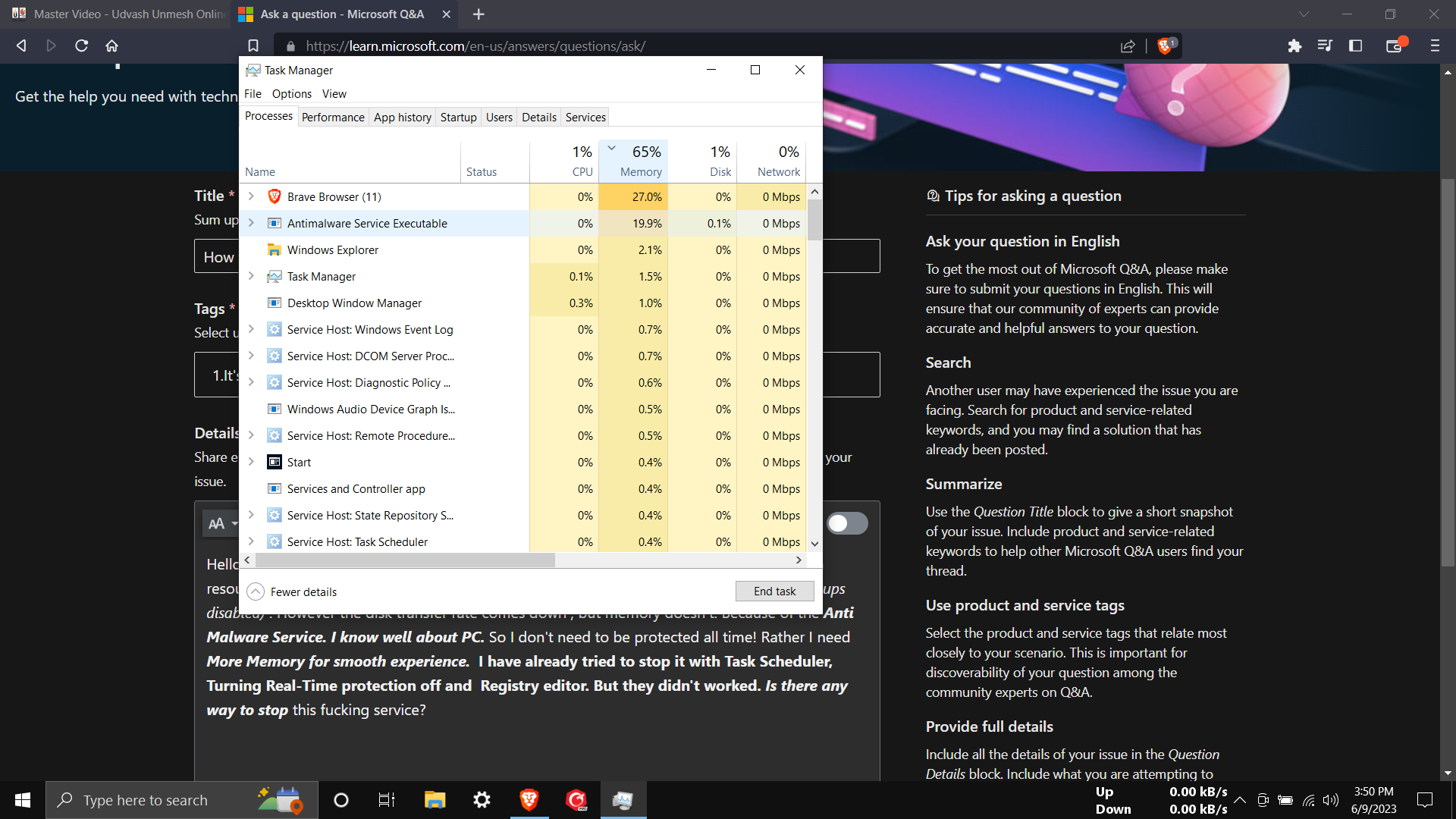Click the Task Manager horizontal scrollbar
Viewport: 1456px width, 819px height.
(x=405, y=560)
